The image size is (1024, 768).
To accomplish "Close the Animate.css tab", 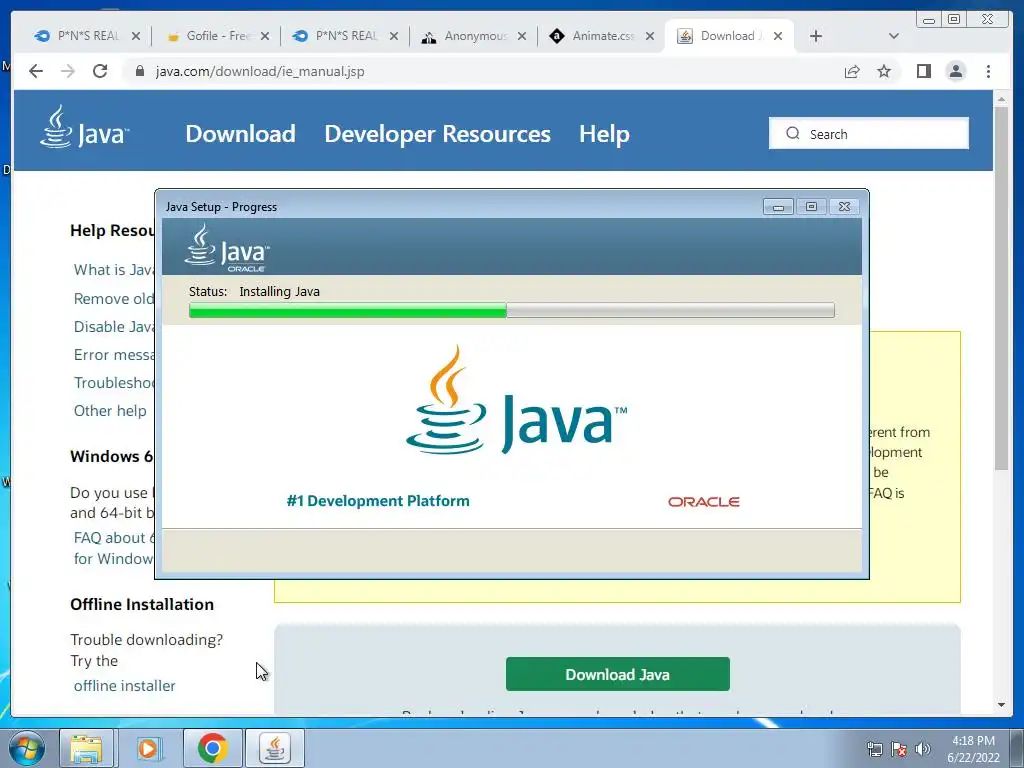I will (x=650, y=37).
